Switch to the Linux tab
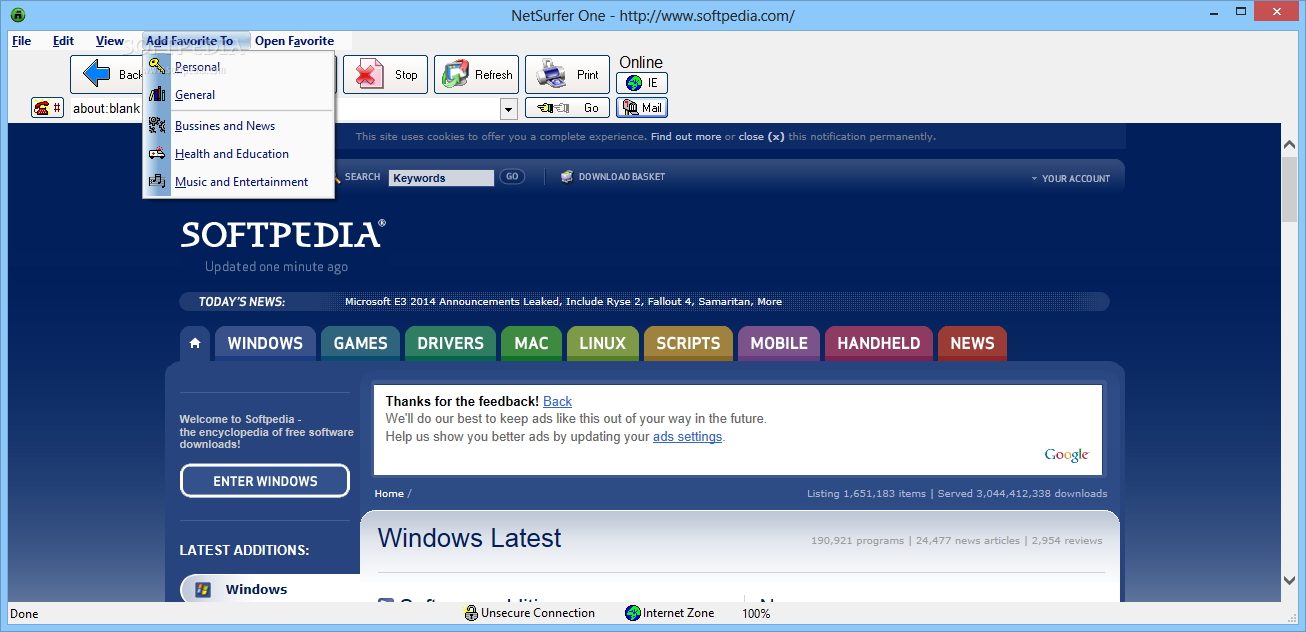Image resolution: width=1306 pixels, height=632 pixels. [603, 343]
